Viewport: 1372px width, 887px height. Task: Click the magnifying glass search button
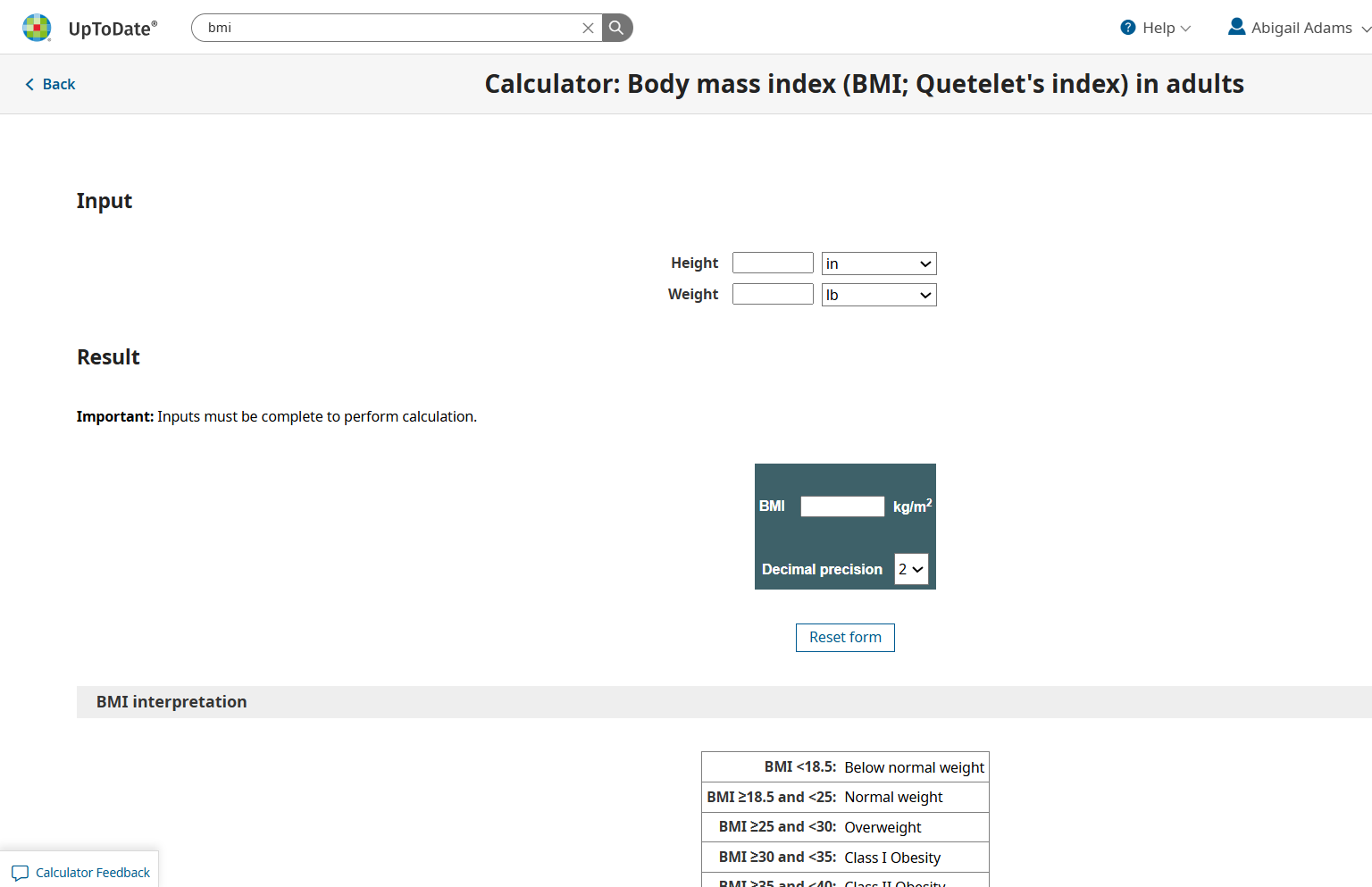pos(616,28)
